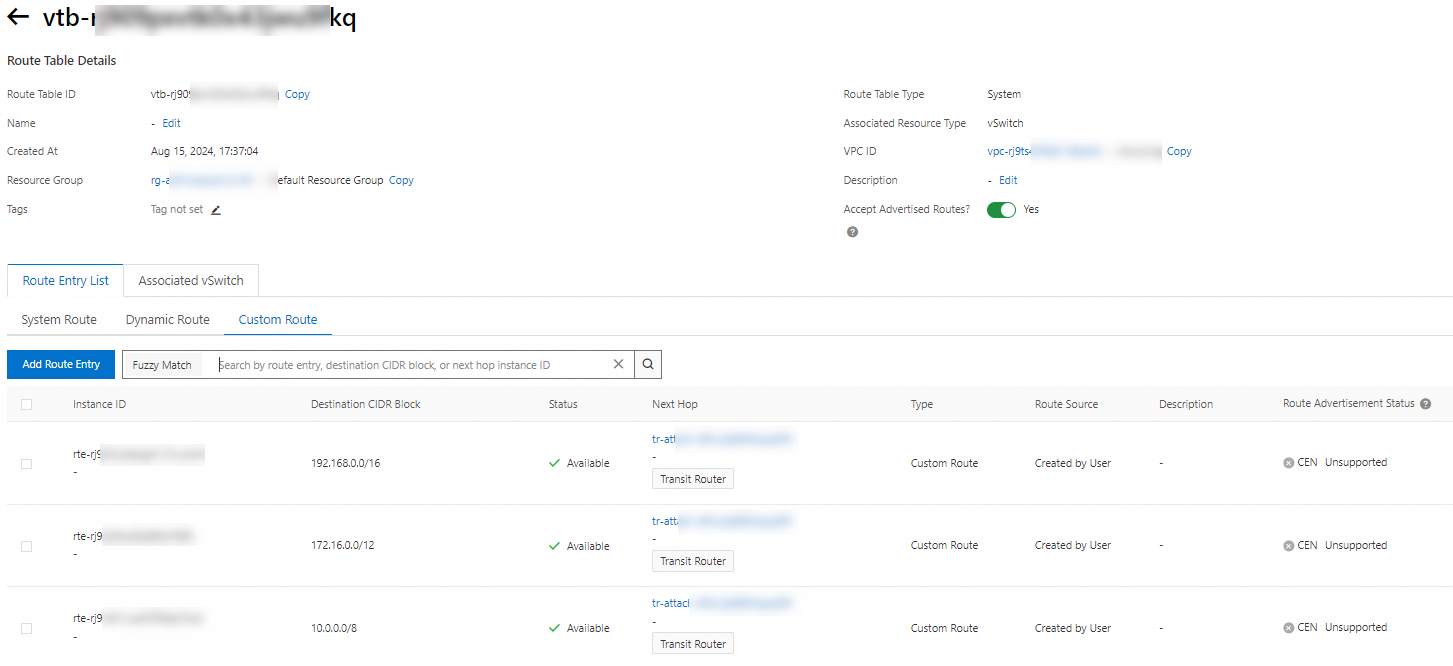Click CEN status icon for 192.168.0.0/16 route
The width and height of the screenshot is (1453, 666).
(x=1289, y=463)
